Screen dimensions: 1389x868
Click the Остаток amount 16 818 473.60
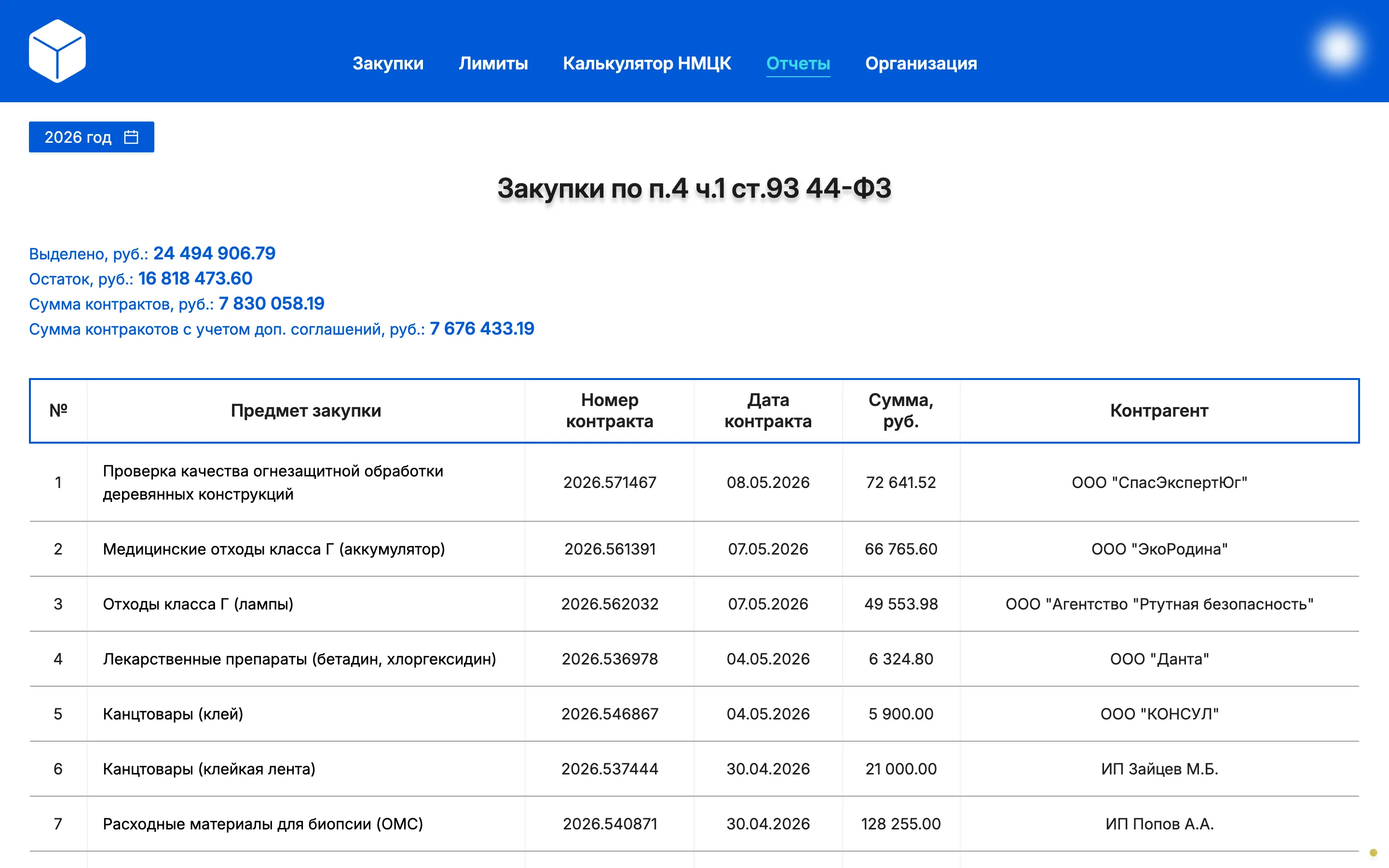point(195,278)
